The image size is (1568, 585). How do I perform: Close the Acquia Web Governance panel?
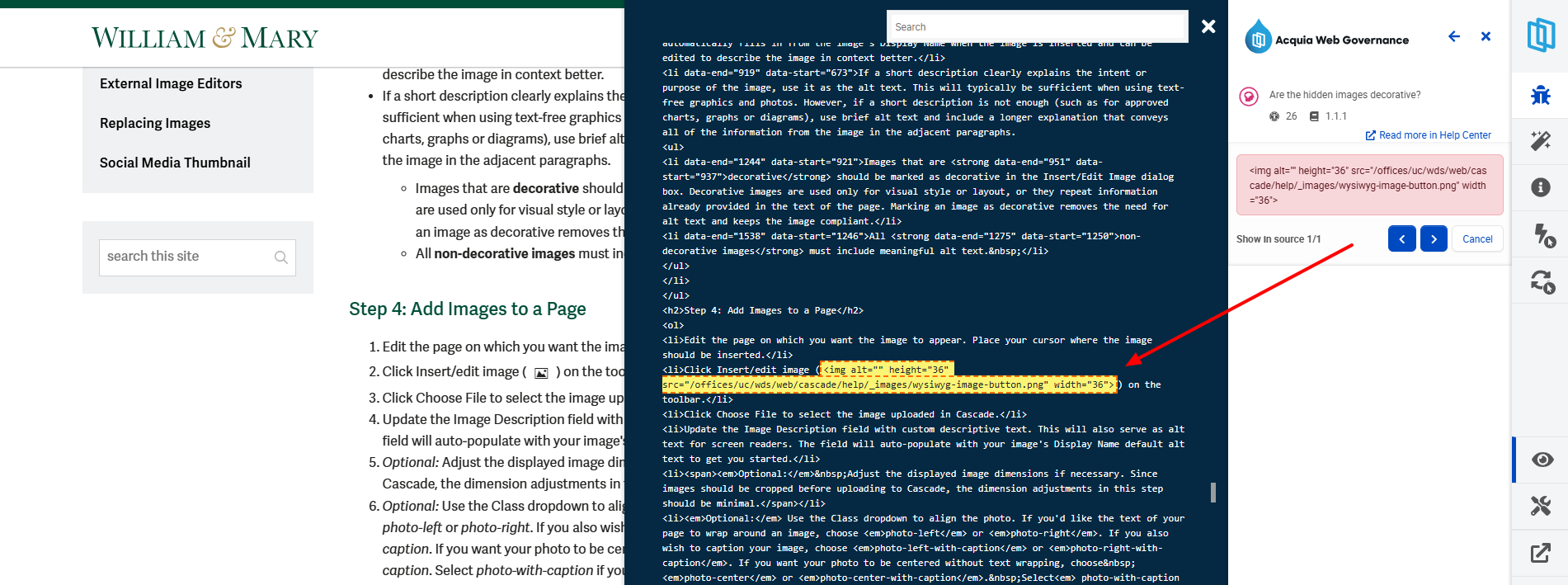(x=1486, y=36)
